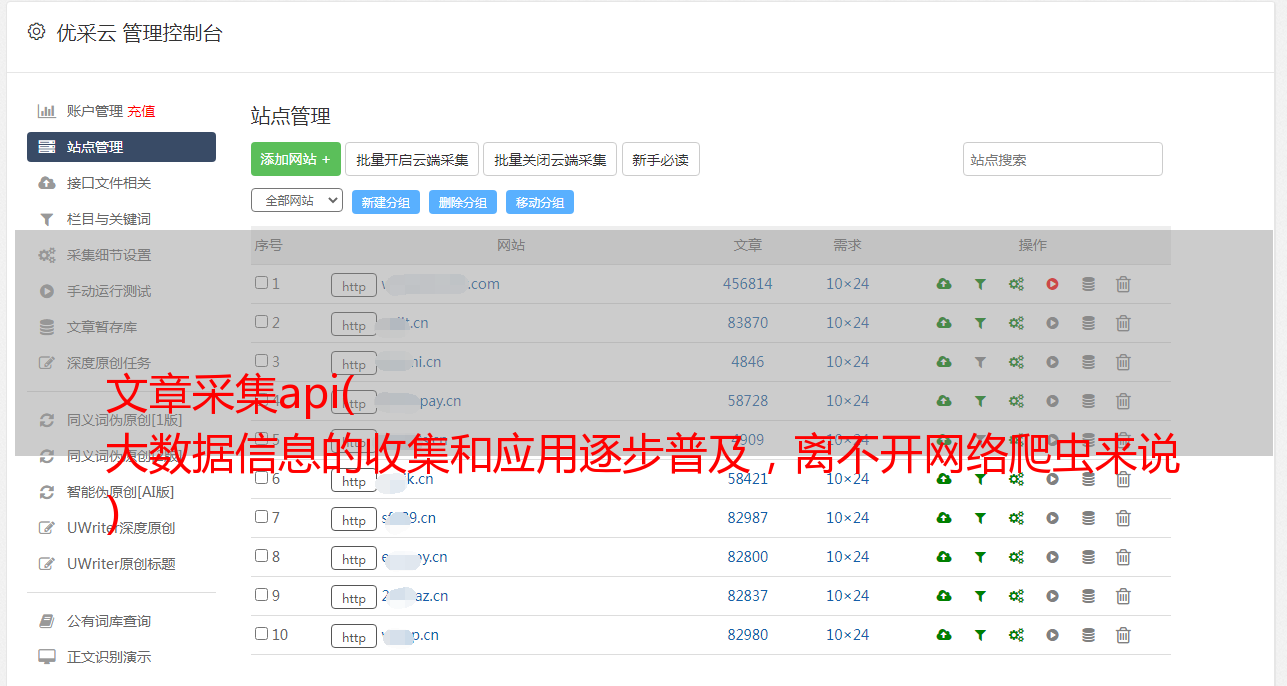
Task: Click into the 站点搜索 search field
Action: coord(1063,159)
